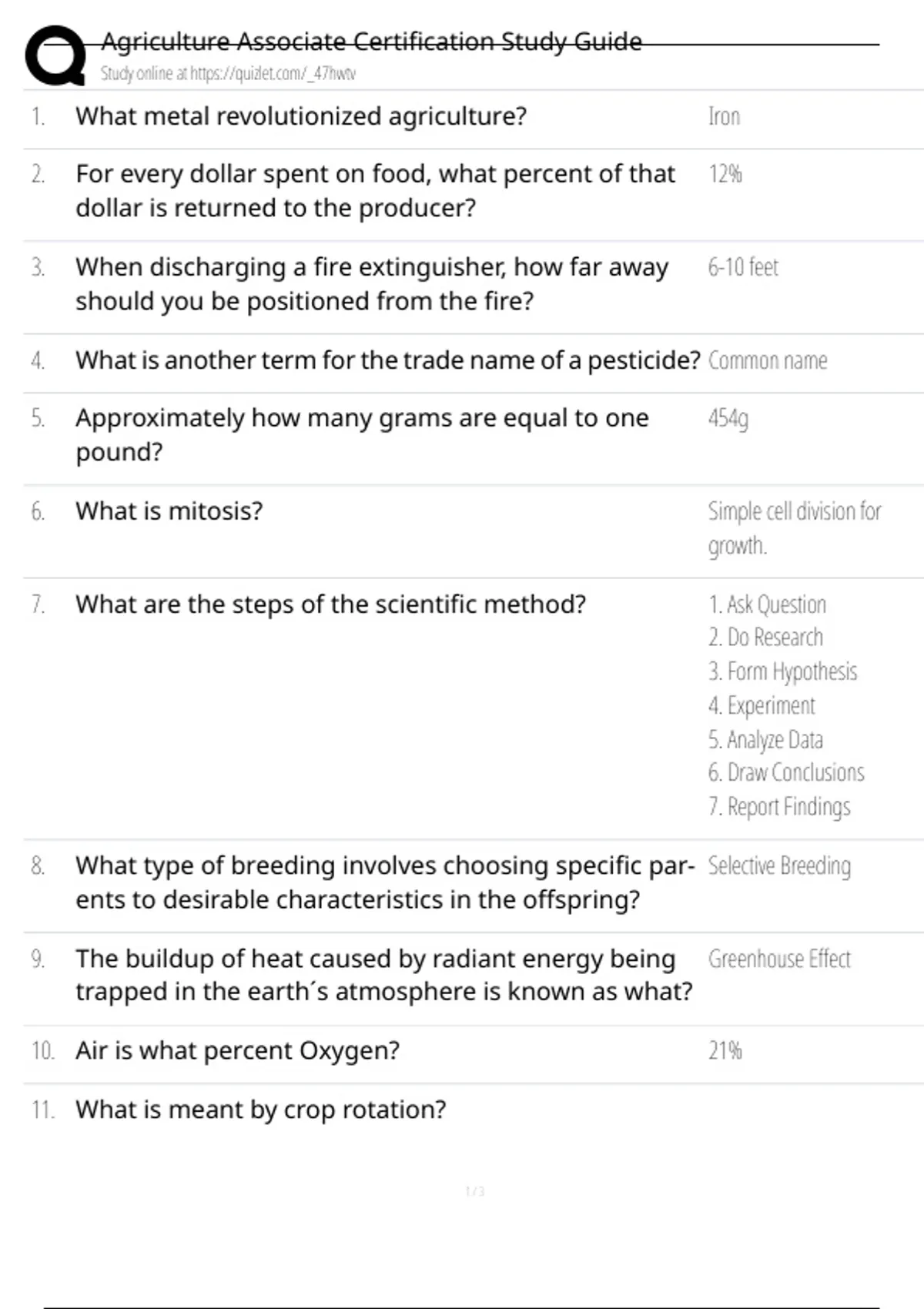Click the fire extinguisher distance question

pos(372,283)
